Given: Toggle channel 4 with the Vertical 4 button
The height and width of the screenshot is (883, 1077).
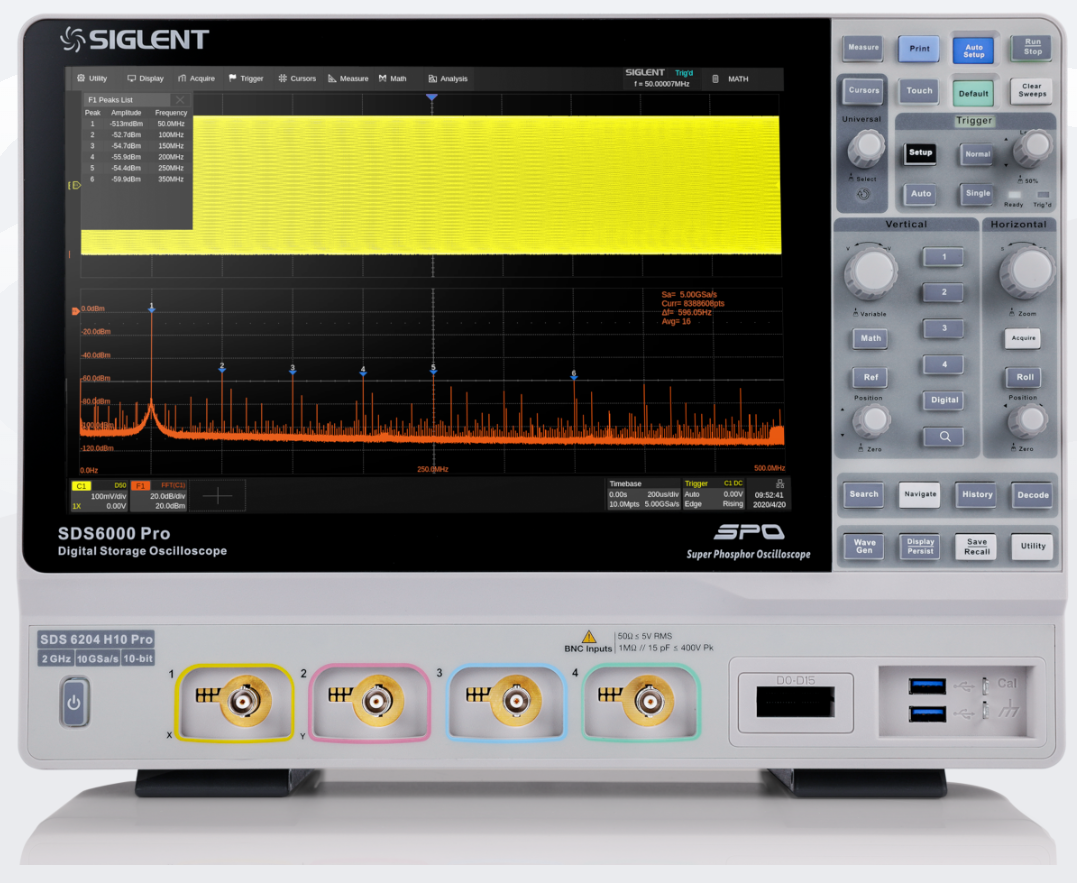Looking at the screenshot, I should [x=944, y=365].
